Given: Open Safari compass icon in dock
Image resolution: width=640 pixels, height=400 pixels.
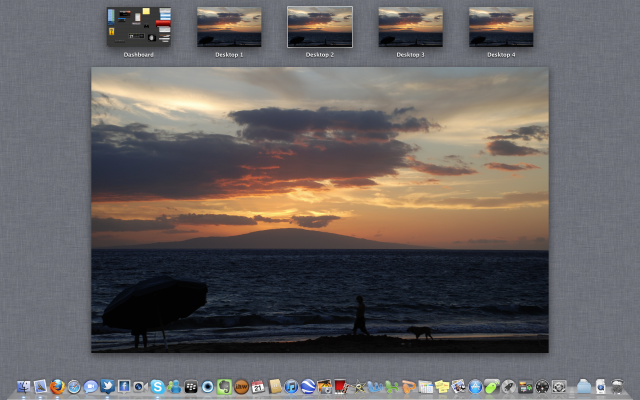Looking at the screenshot, I should [73, 386].
